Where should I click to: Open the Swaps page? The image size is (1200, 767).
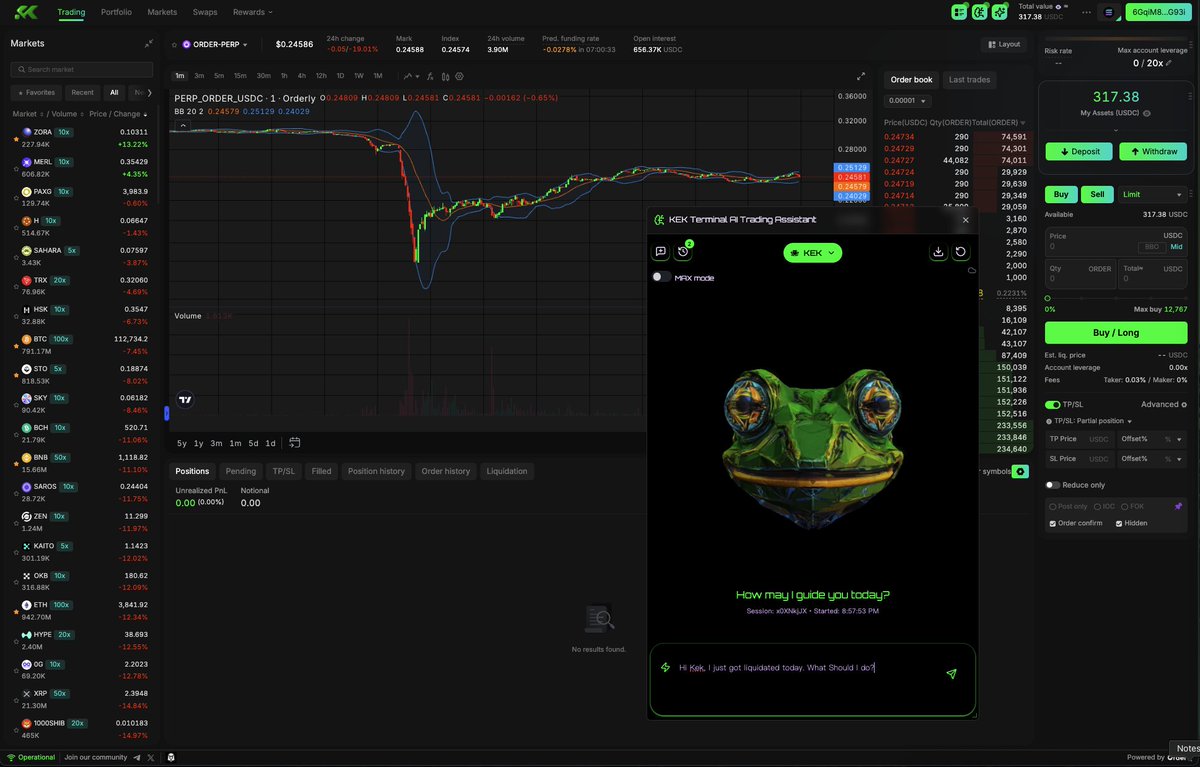point(205,12)
